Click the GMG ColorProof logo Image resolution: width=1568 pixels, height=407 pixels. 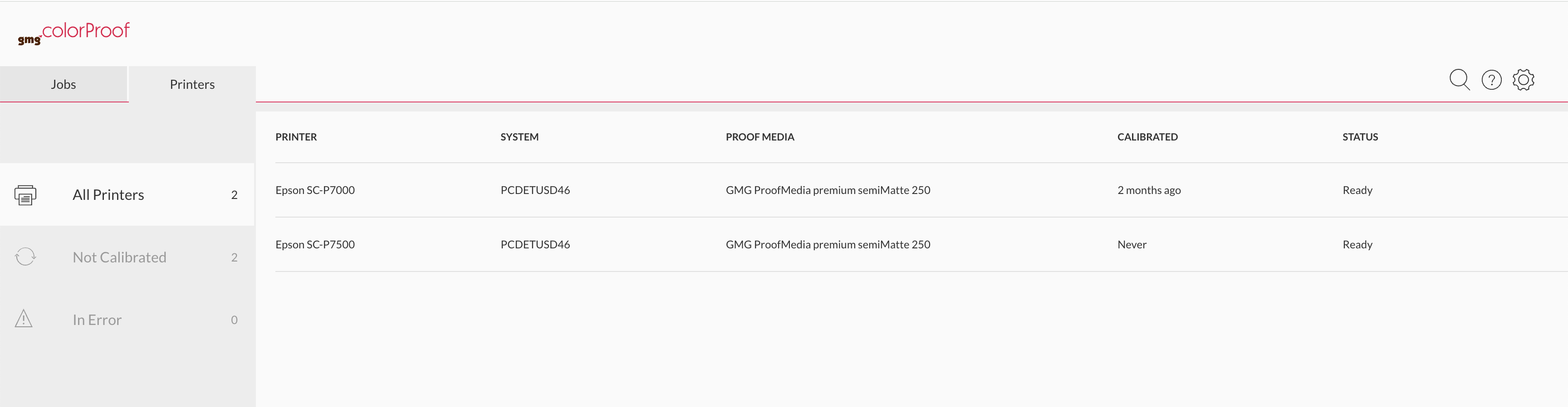(x=73, y=34)
